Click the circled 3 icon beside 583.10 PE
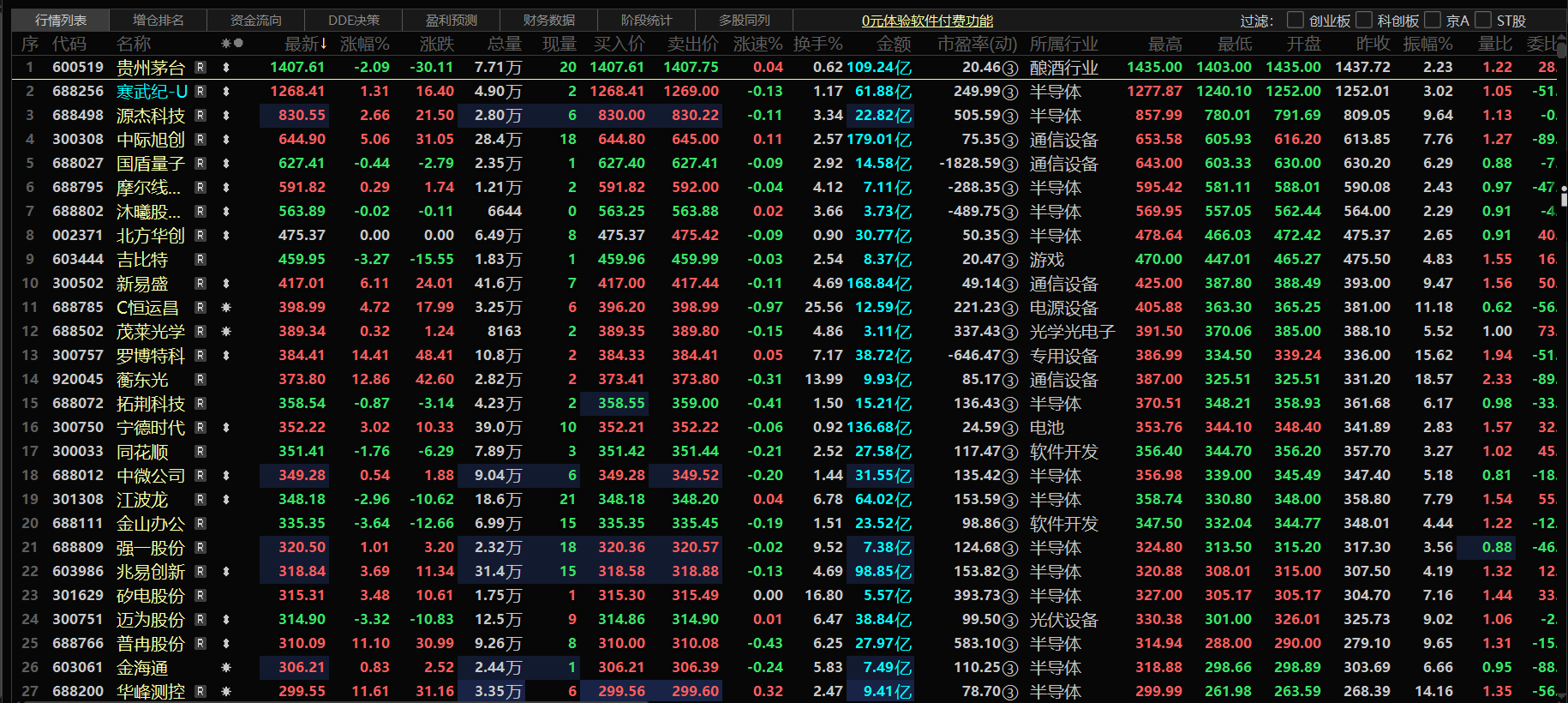The image size is (1568, 703). tap(1010, 644)
